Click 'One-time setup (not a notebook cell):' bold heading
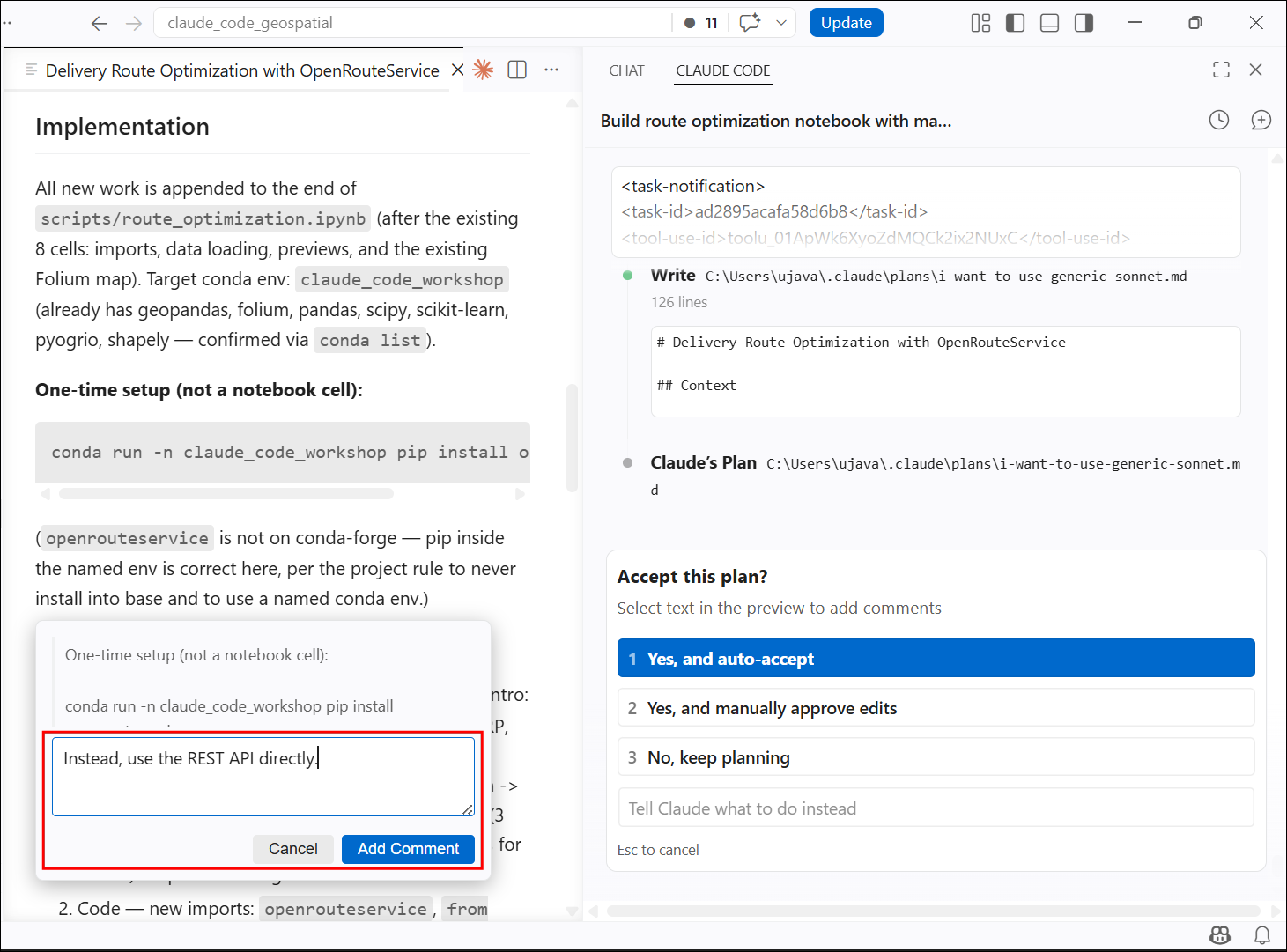The width and height of the screenshot is (1287, 952). pos(199,390)
